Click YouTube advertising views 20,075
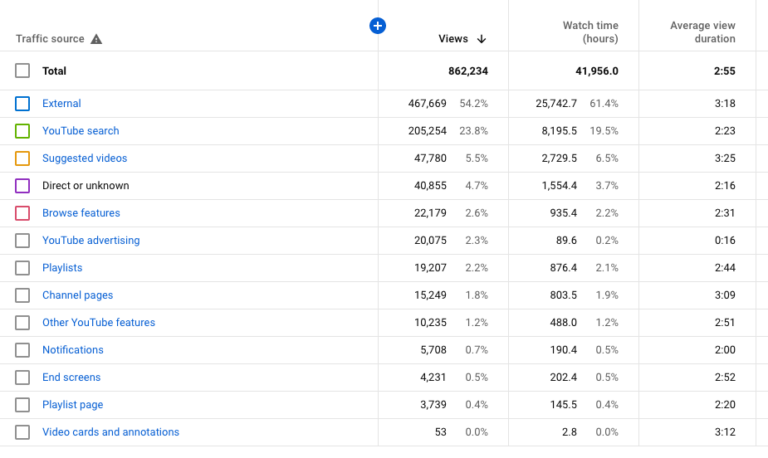The width and height of the screenshot is (768, 458). coord(430,241)
